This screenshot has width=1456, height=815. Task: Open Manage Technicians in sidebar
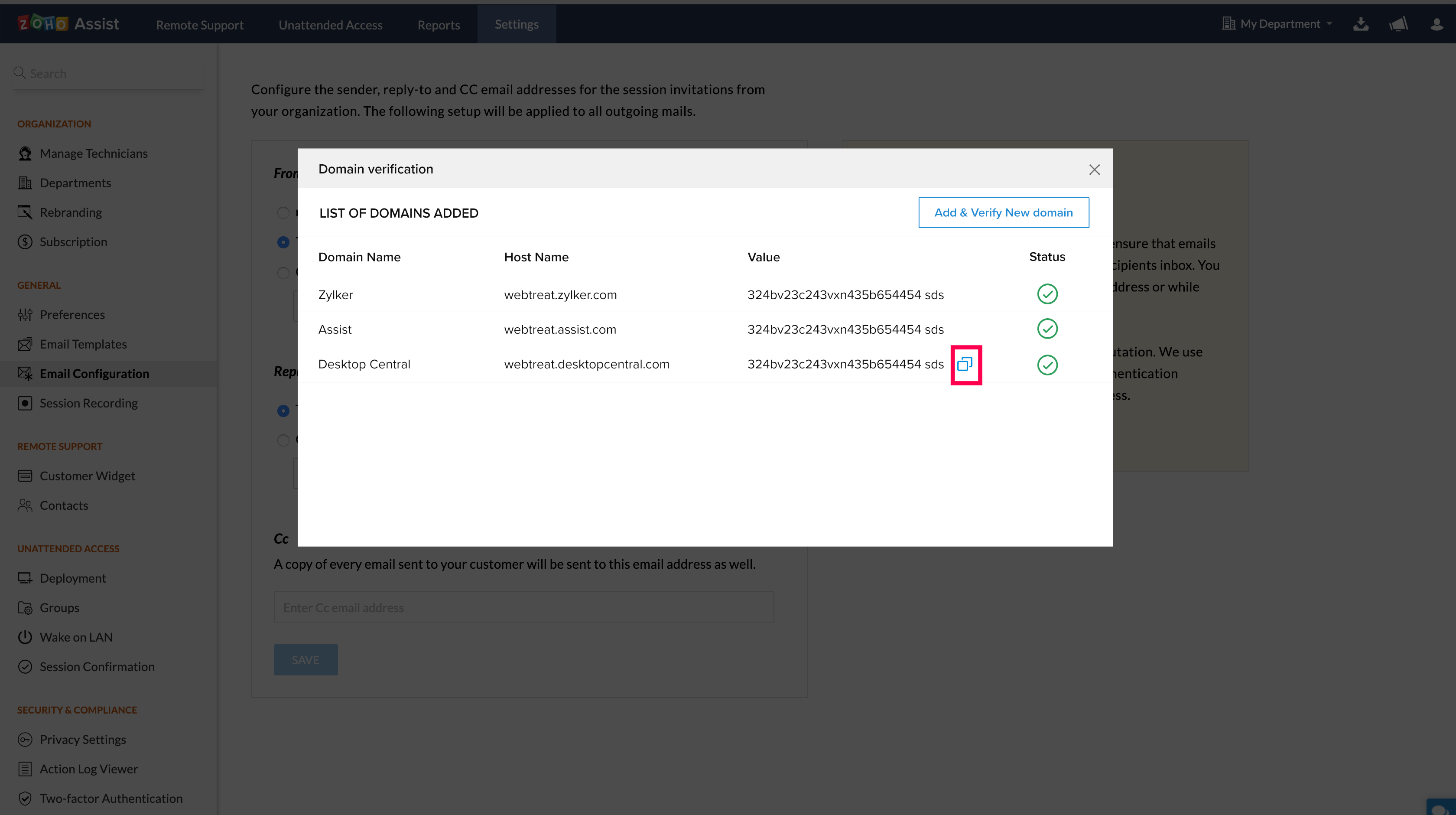tap(93, 153)
